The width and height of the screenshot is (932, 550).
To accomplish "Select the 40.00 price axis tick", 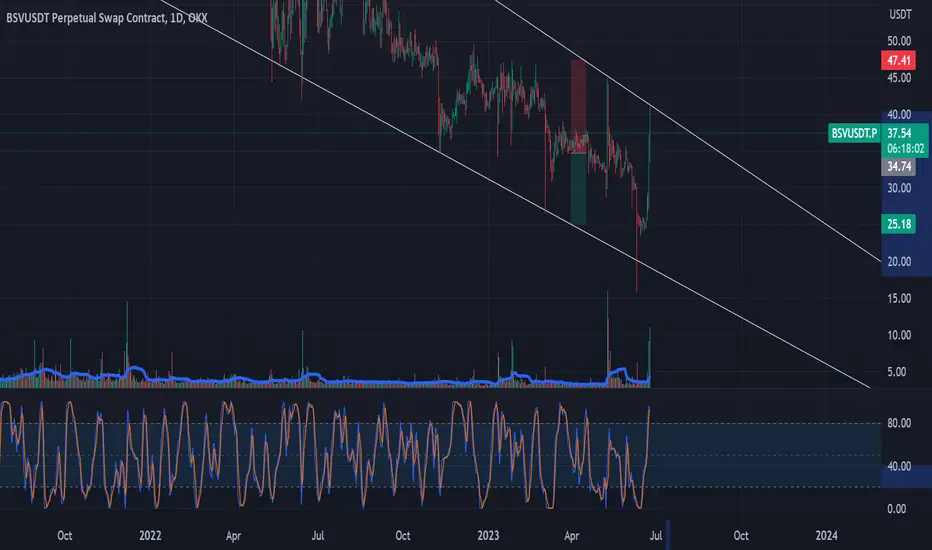I will [899, 115].
